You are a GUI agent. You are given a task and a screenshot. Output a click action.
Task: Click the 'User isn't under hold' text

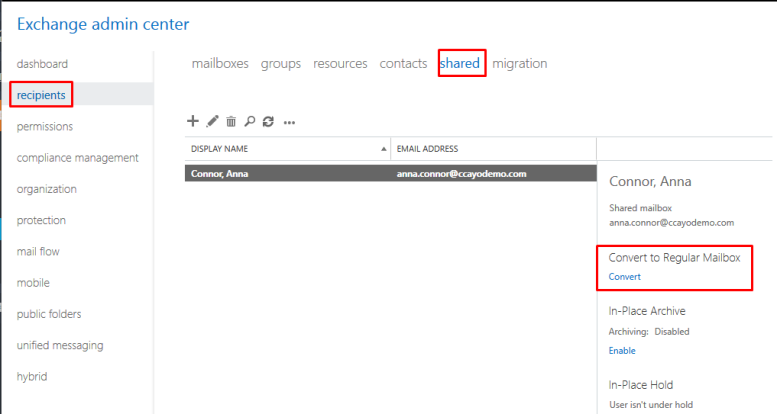[x=651, y=405]
